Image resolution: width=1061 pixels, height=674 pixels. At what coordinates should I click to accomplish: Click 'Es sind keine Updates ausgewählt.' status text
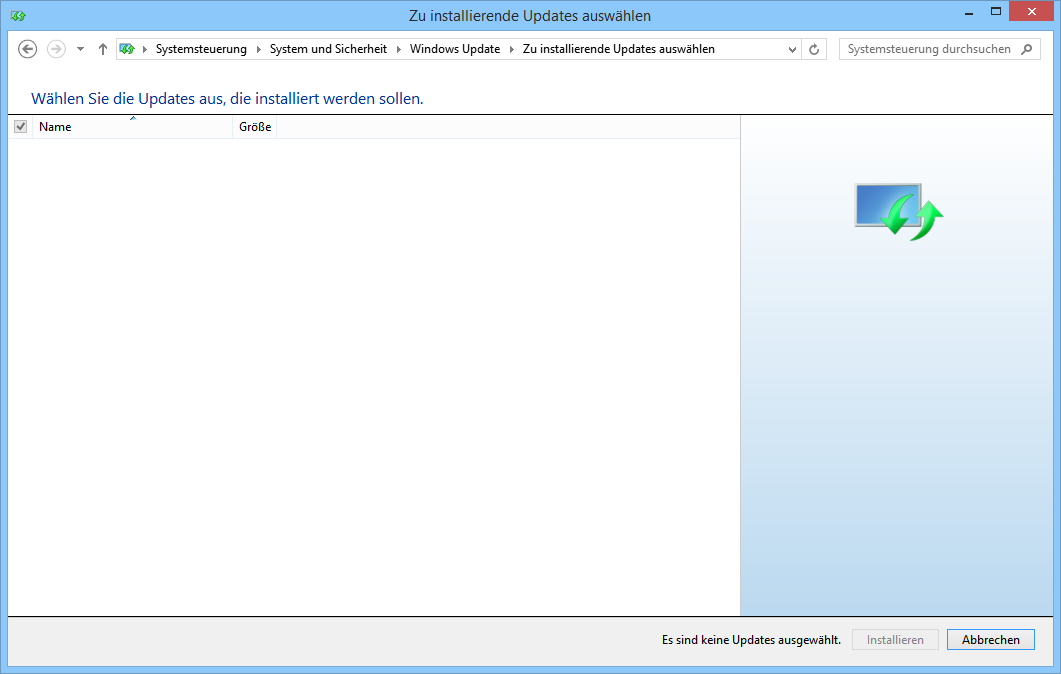[751, 639]
